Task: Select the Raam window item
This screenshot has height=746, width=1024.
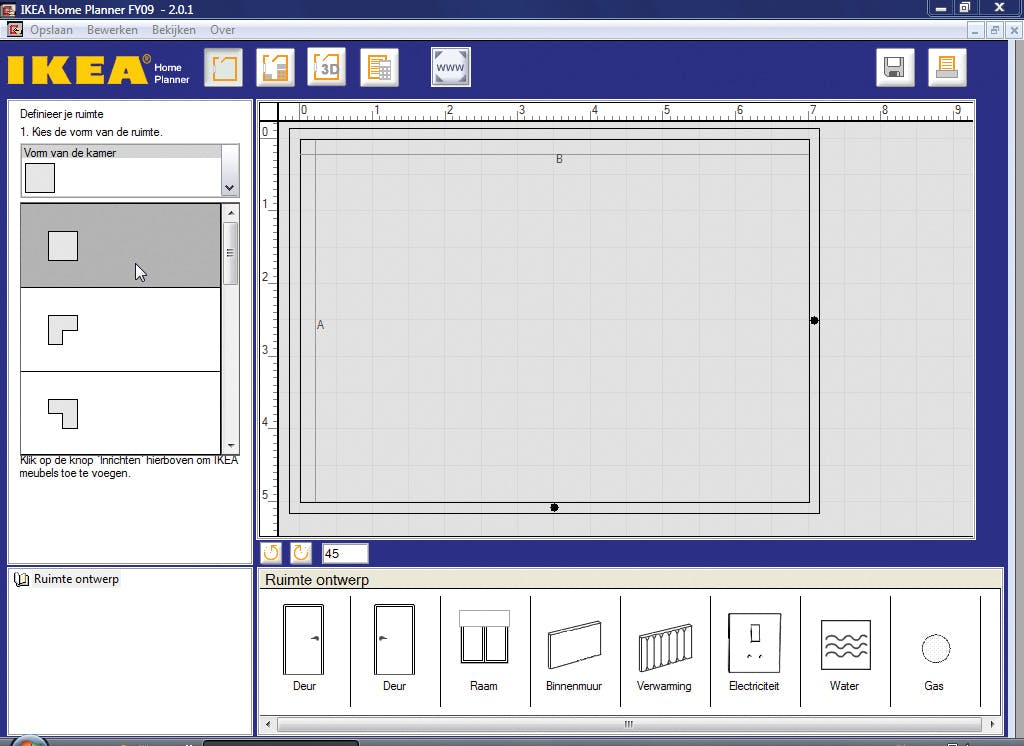Action: coord(484,648)
